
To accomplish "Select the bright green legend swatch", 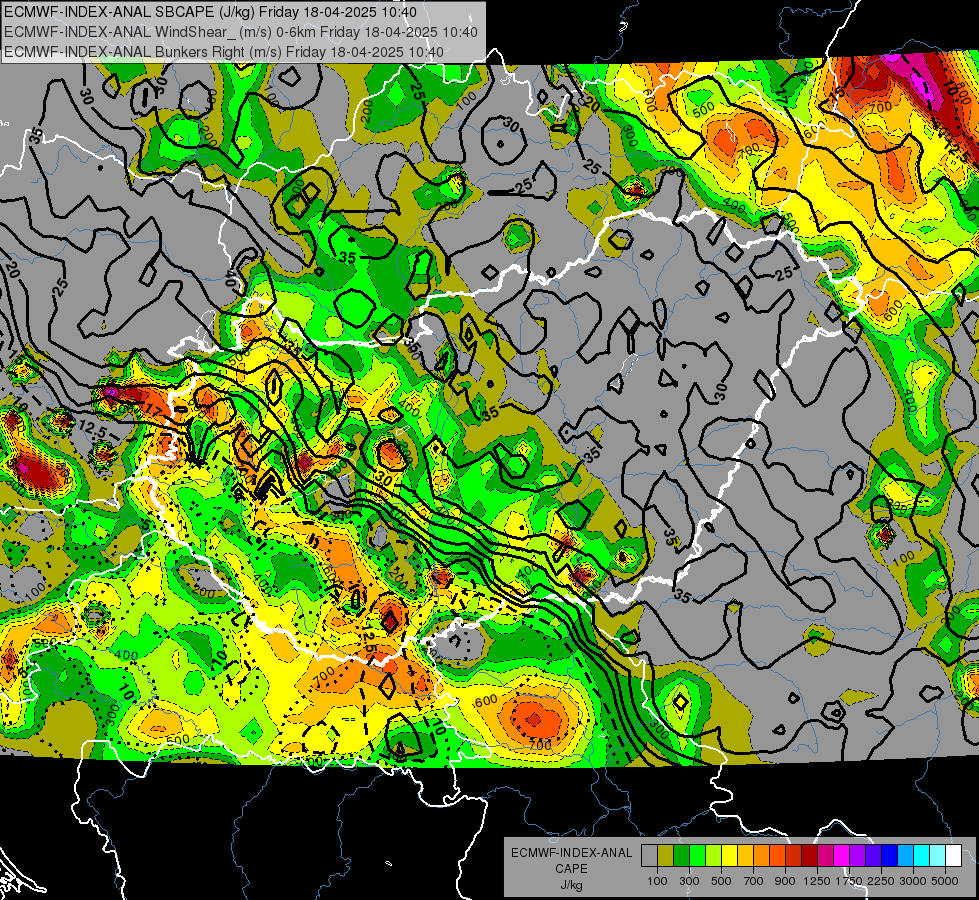I will pyautogui.click(x=697, y=855).
